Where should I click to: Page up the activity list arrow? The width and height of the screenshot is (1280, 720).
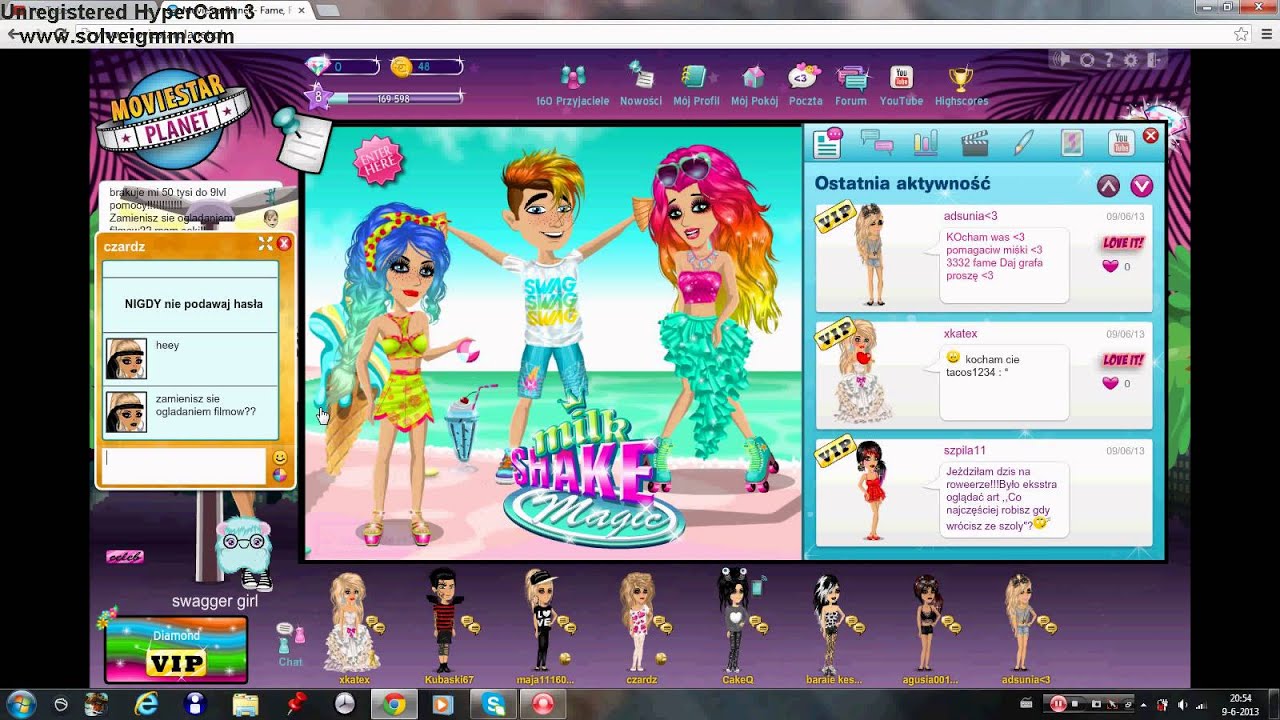(1108, 185)
